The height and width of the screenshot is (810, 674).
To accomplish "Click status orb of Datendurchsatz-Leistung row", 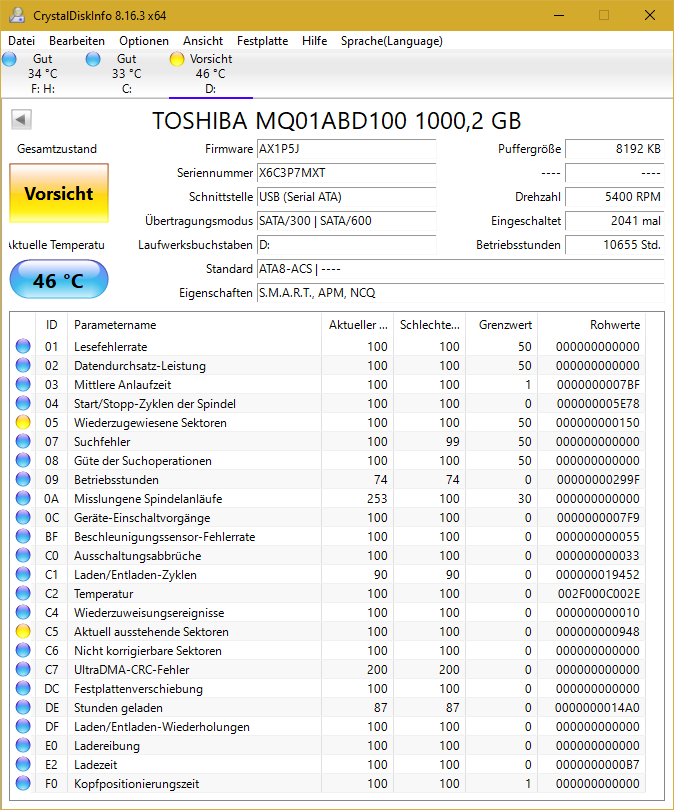I will [x=23, y=365].
